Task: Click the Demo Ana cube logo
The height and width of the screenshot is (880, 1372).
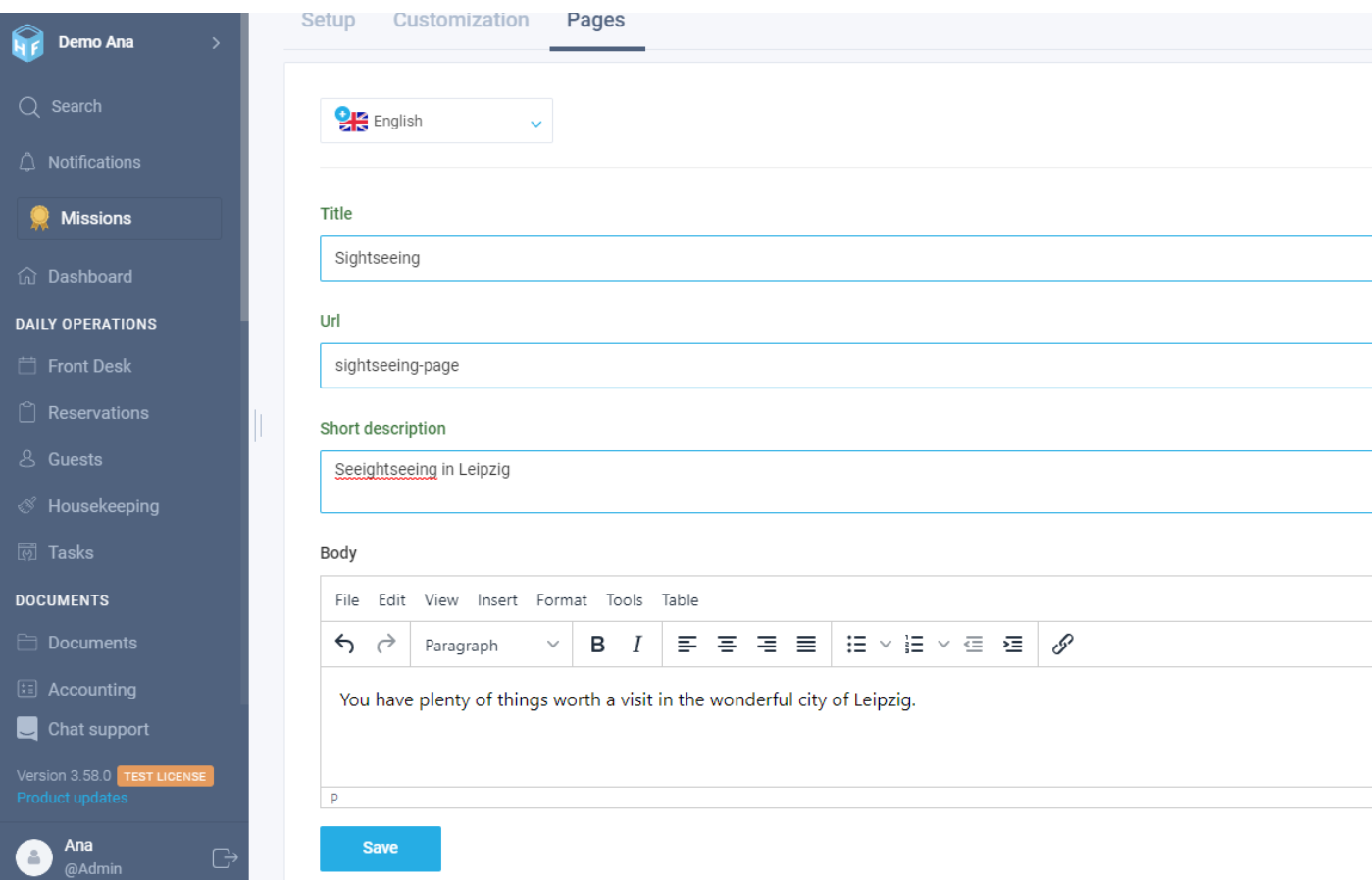Action: tap(27, 42)
